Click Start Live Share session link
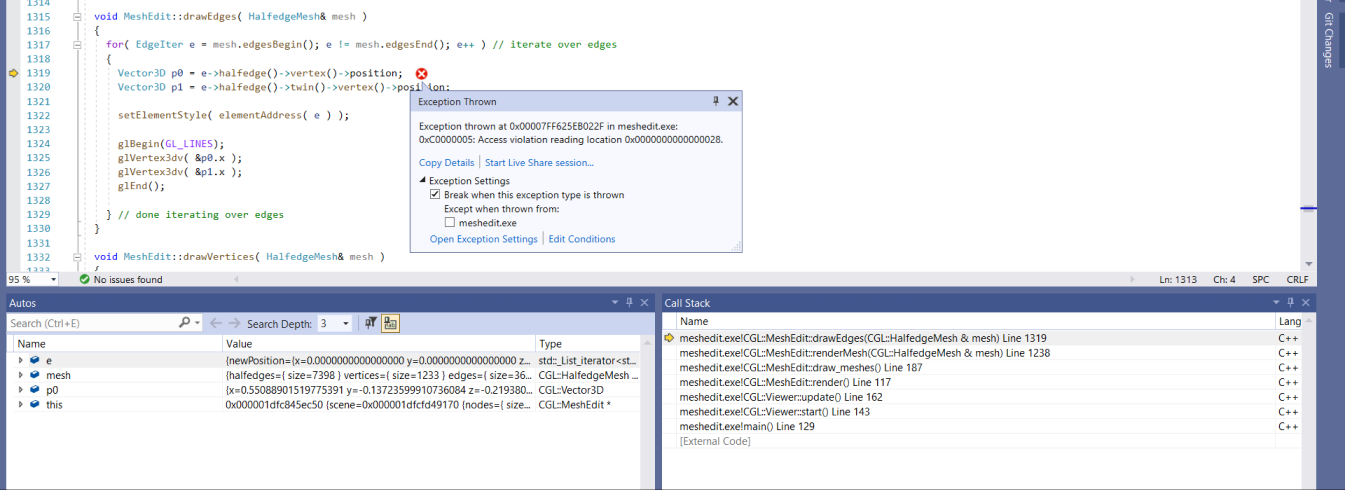Screen dimensions: 1345x490 pos(539,163)
